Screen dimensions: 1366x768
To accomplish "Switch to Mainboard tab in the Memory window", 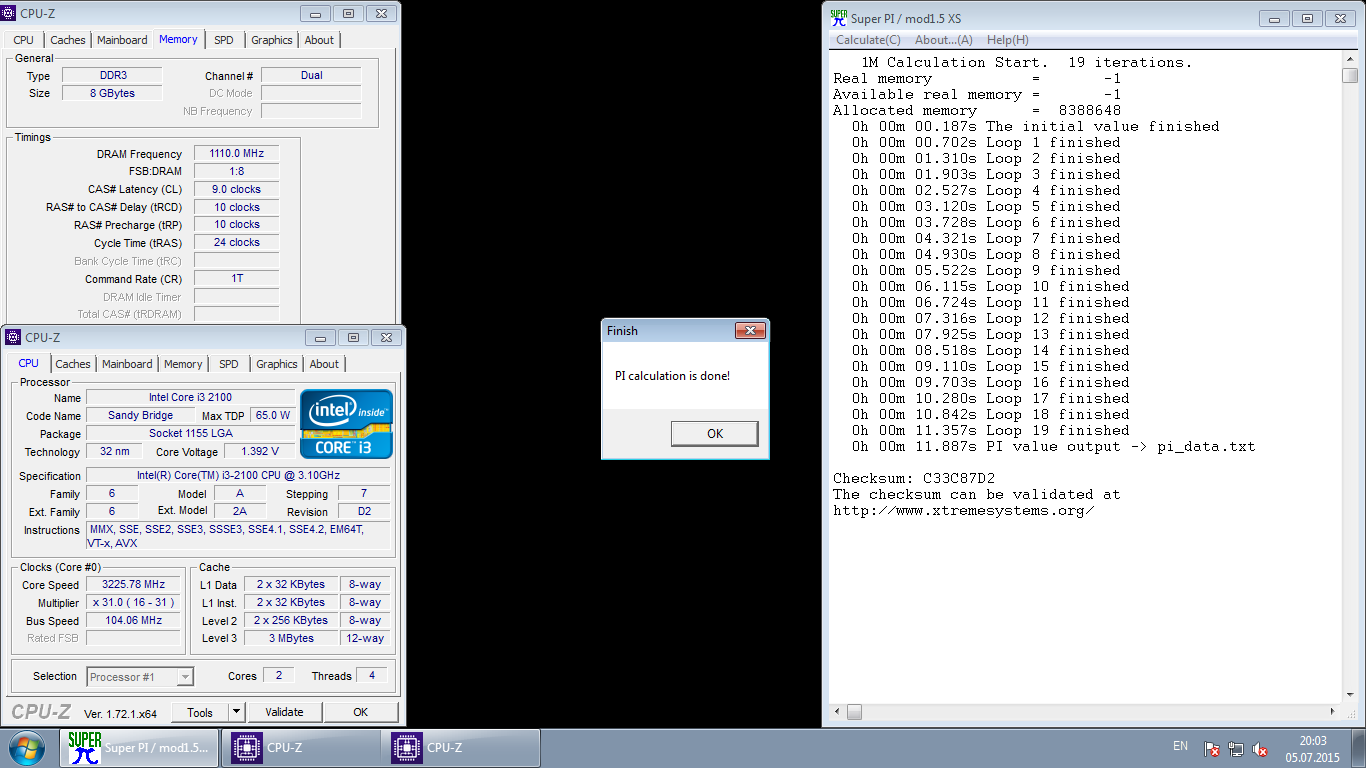I will 122,40.
